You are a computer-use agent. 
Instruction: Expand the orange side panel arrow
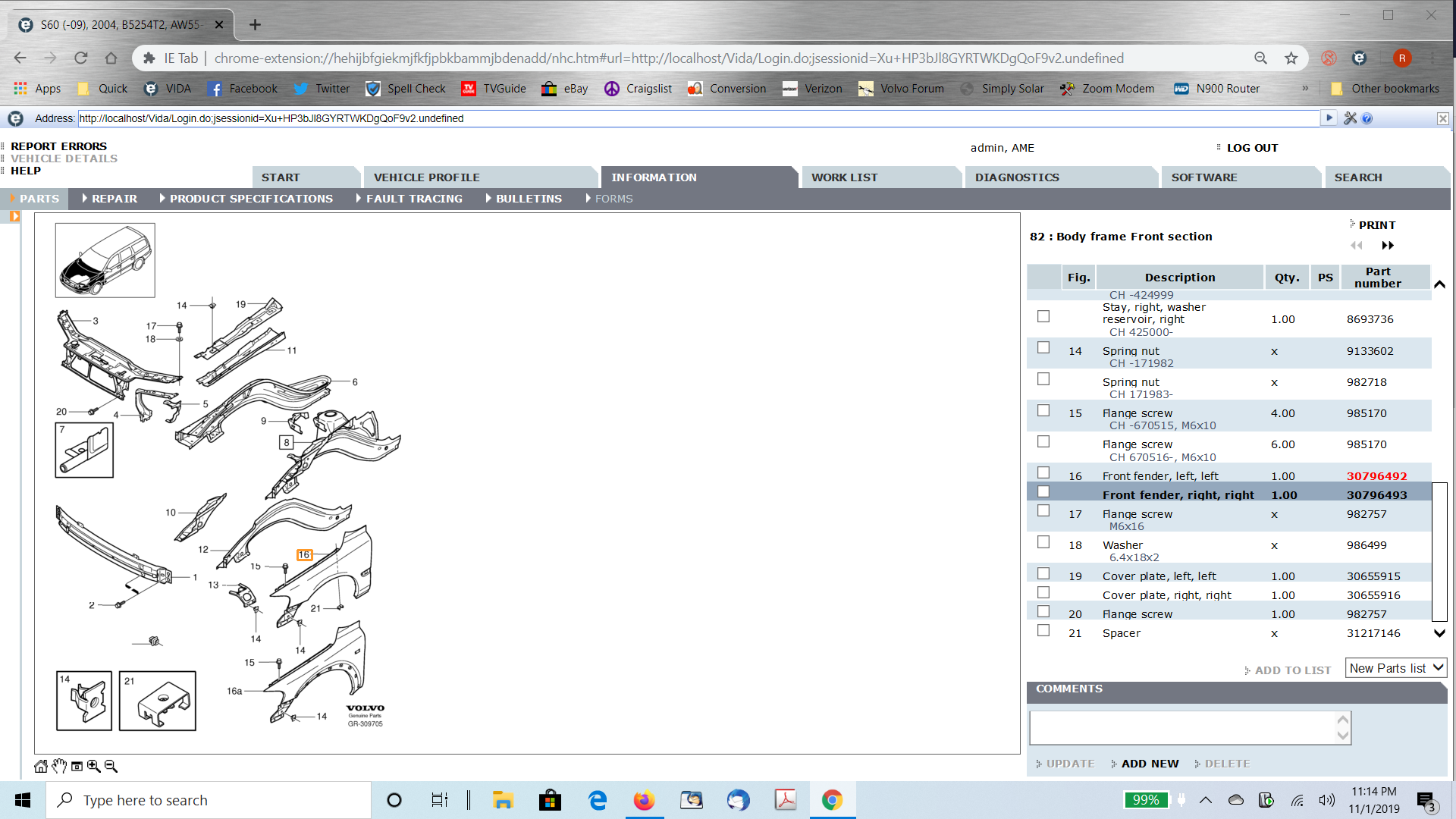point(14,217)
